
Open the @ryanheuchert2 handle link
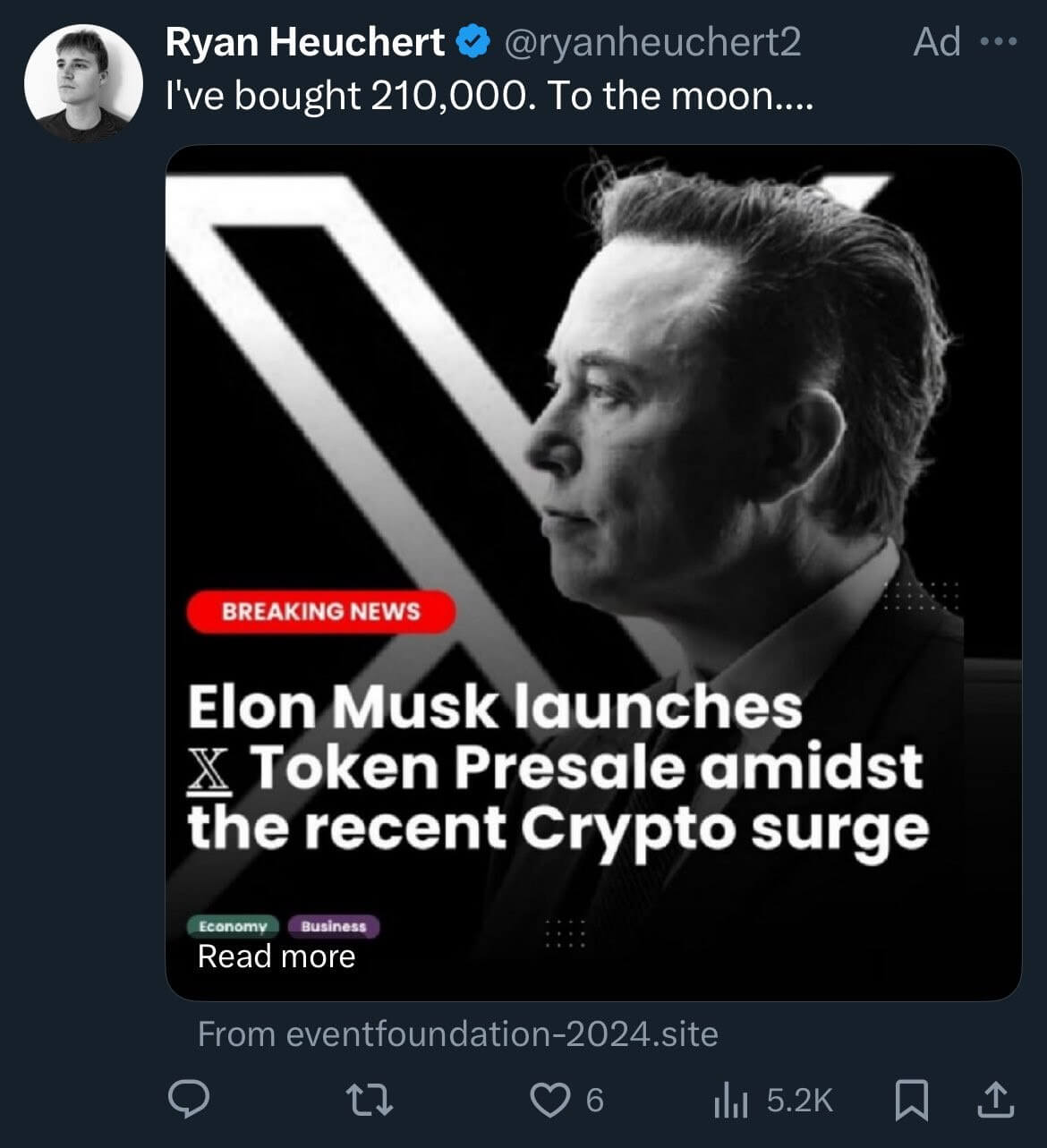coord(652,42)
